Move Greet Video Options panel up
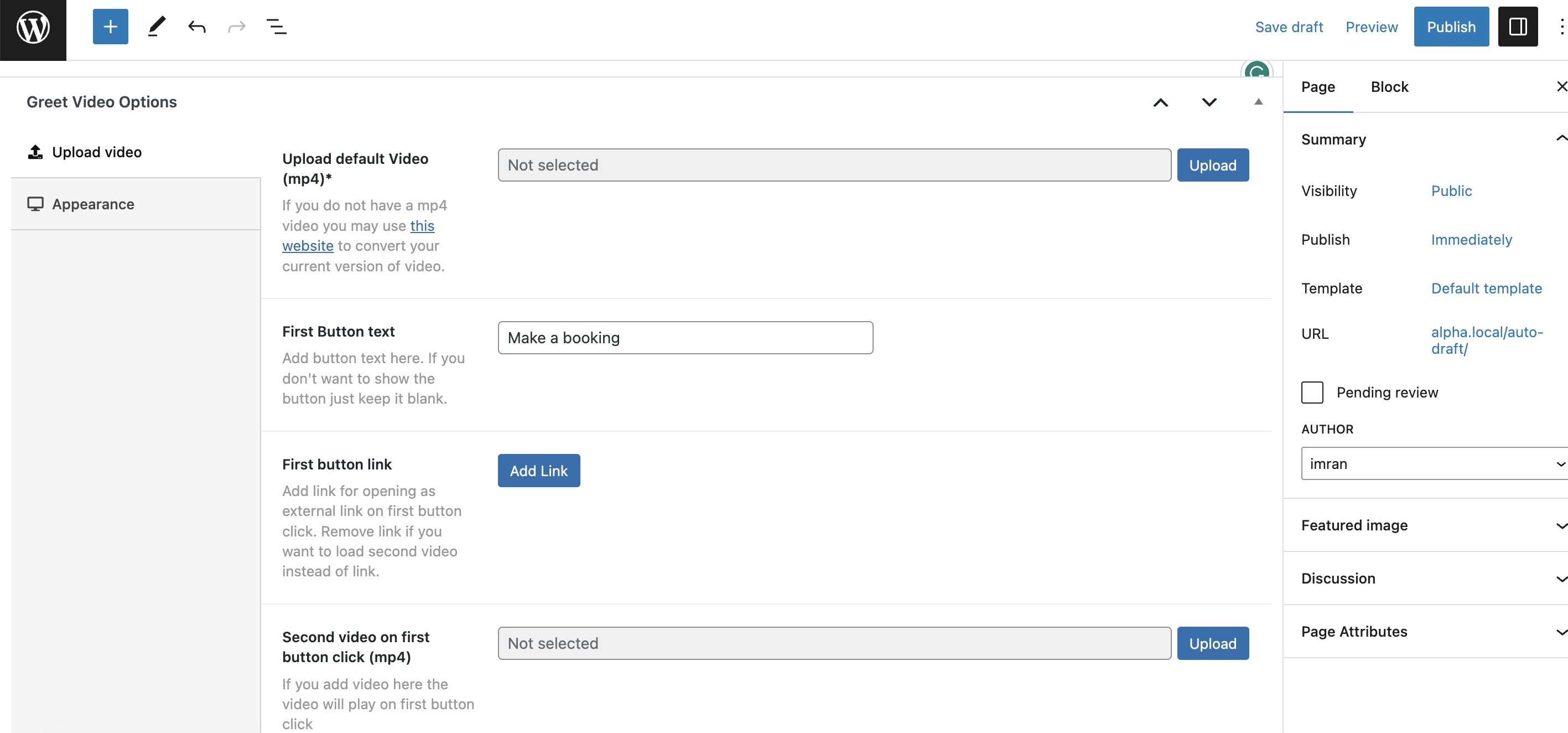Viewport: 1568px width, 733px height. tap(1160, 102)
